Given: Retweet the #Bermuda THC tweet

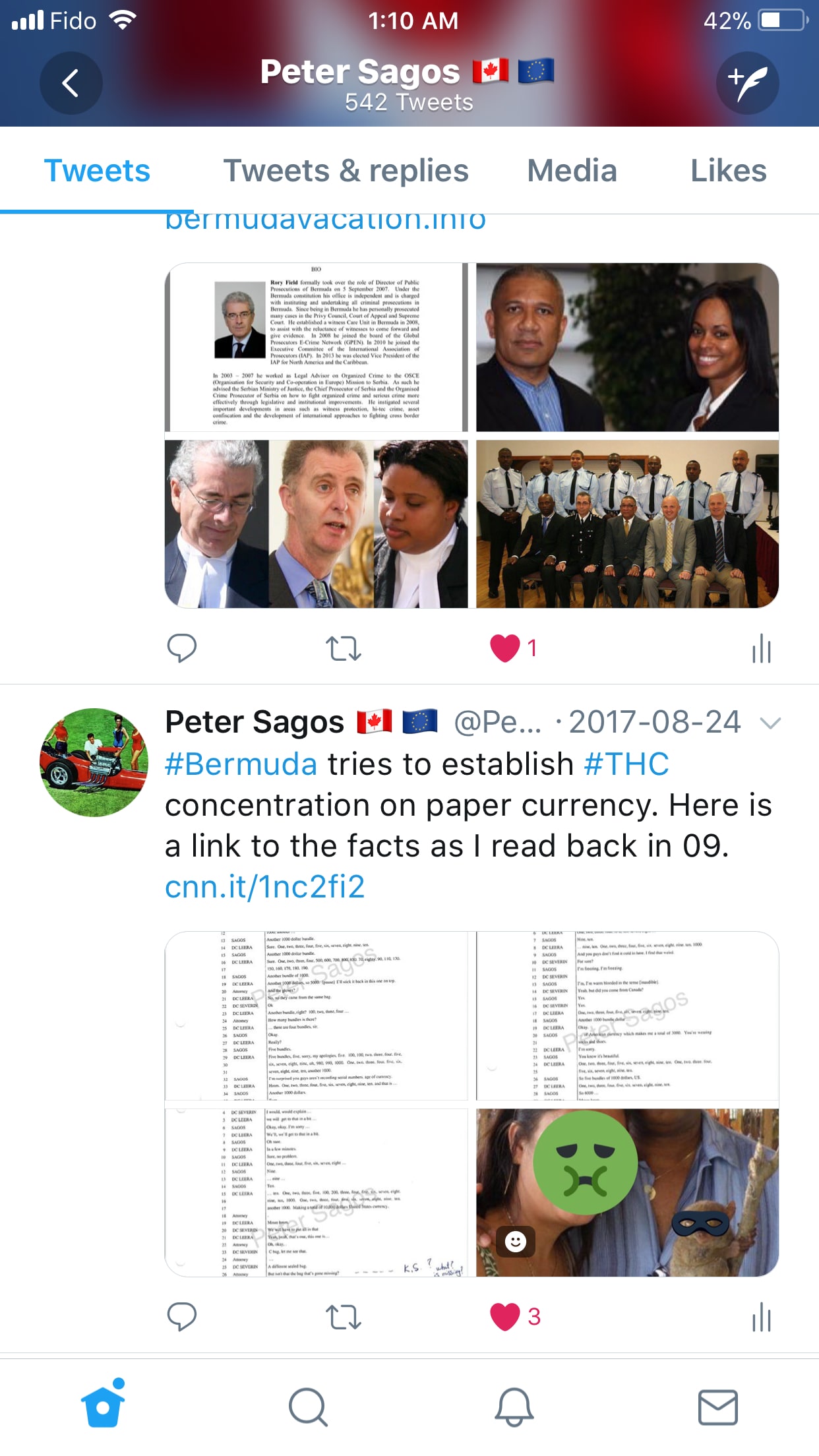Looking at the screenshot, I should tap(344, 1317).
